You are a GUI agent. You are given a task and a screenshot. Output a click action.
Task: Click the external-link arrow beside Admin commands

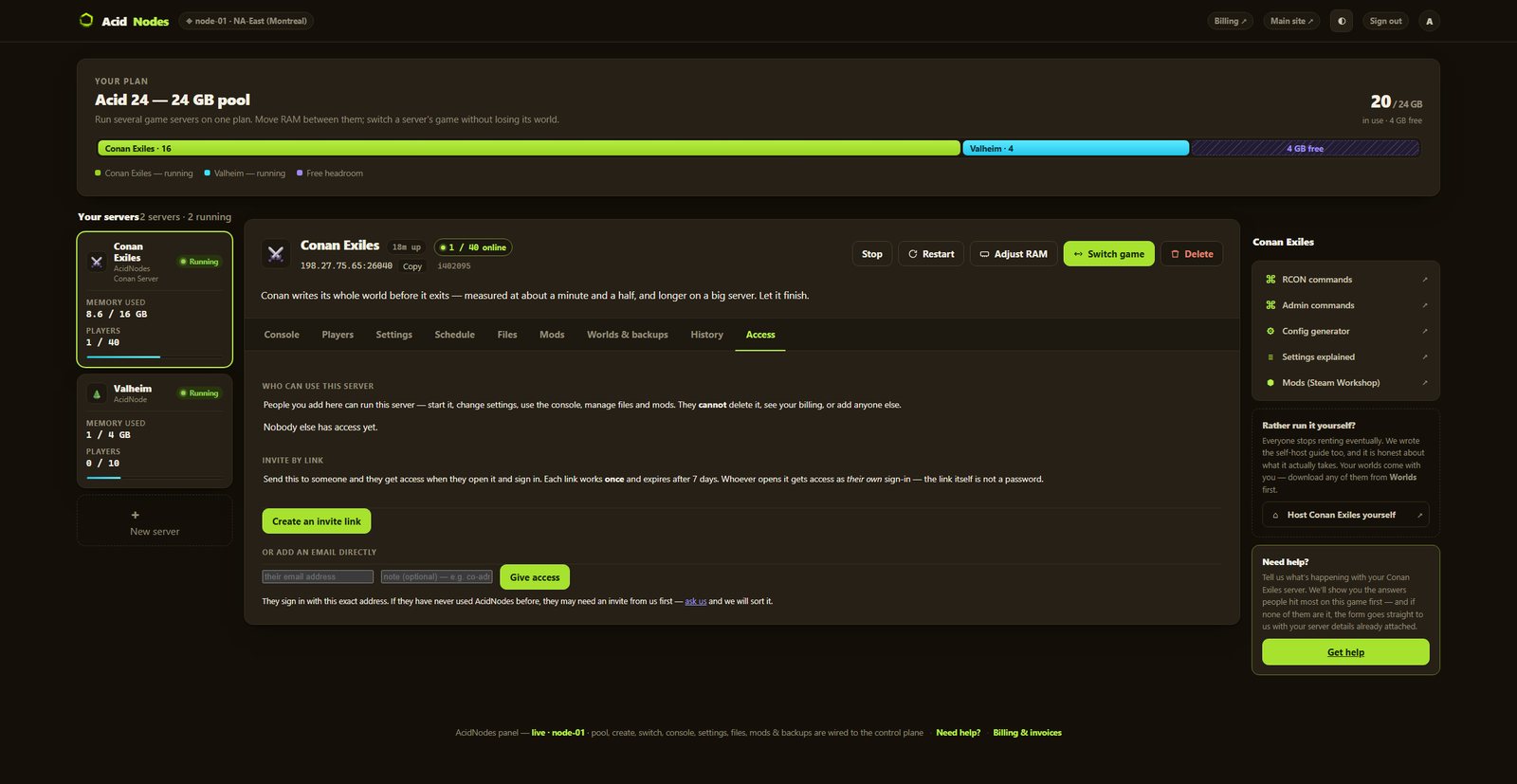pos(1425,305)
